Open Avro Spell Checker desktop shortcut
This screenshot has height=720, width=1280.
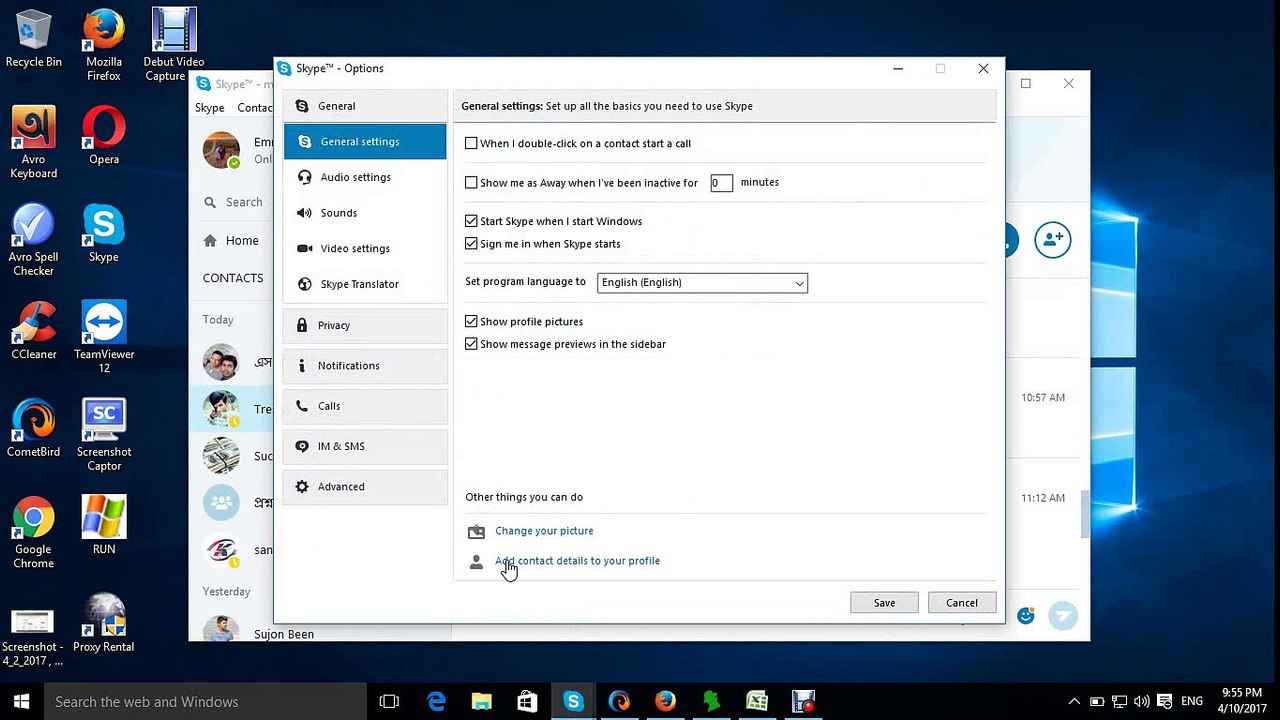(34, 241)
